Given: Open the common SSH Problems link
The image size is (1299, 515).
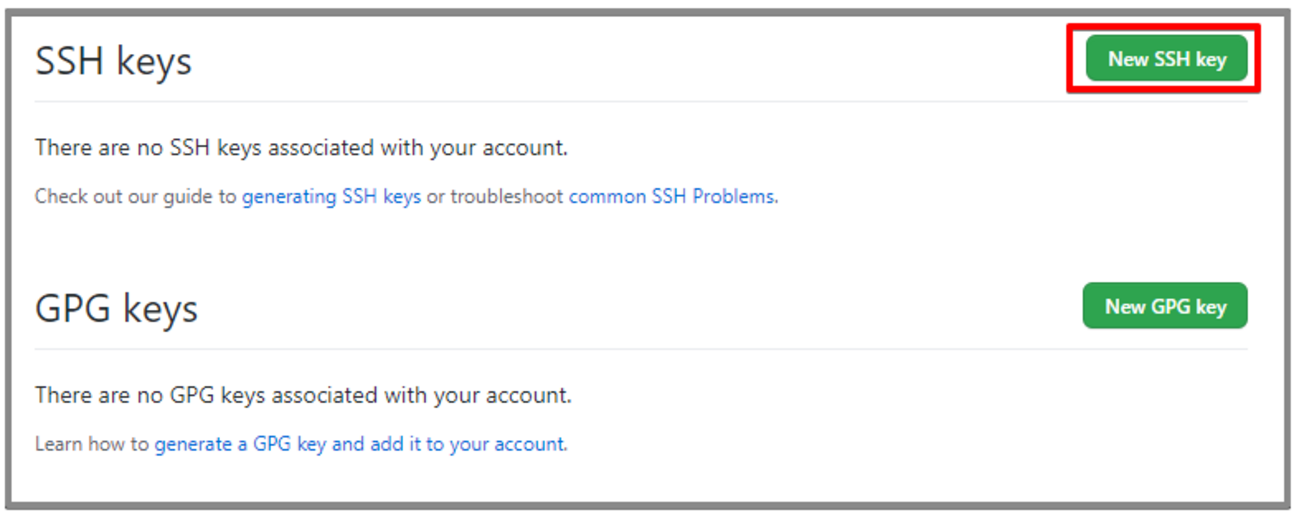Looking at the screenshot, I should (x=671, y=197).
